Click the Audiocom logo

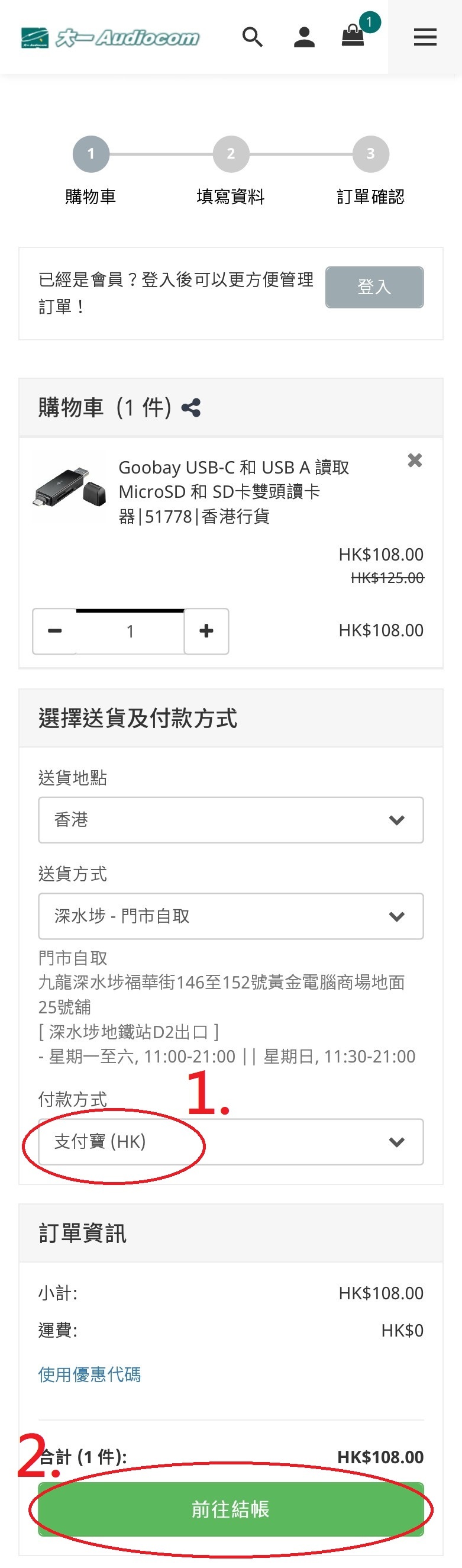pyautogui.click(x=109, y=38)
